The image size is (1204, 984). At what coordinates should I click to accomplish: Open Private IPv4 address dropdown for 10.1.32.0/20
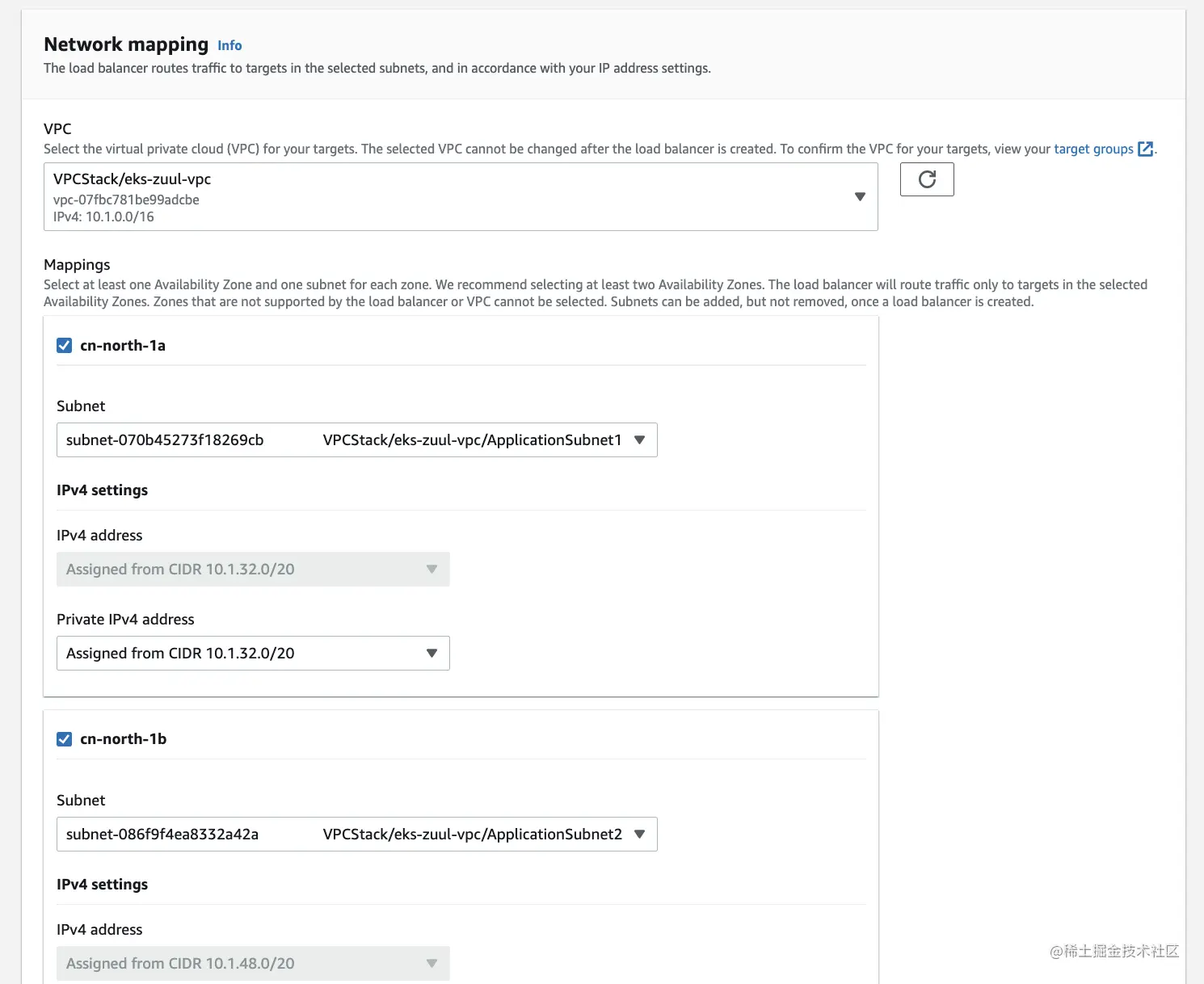tap(252, 654)
